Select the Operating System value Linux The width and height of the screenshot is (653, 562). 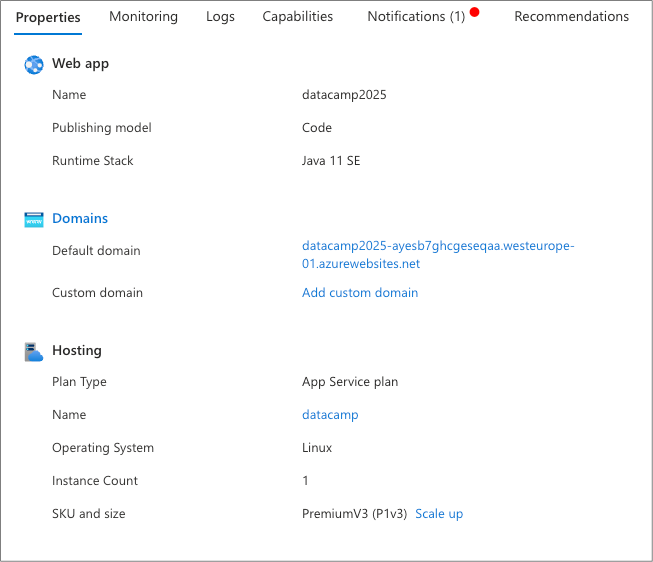(317, 448)
